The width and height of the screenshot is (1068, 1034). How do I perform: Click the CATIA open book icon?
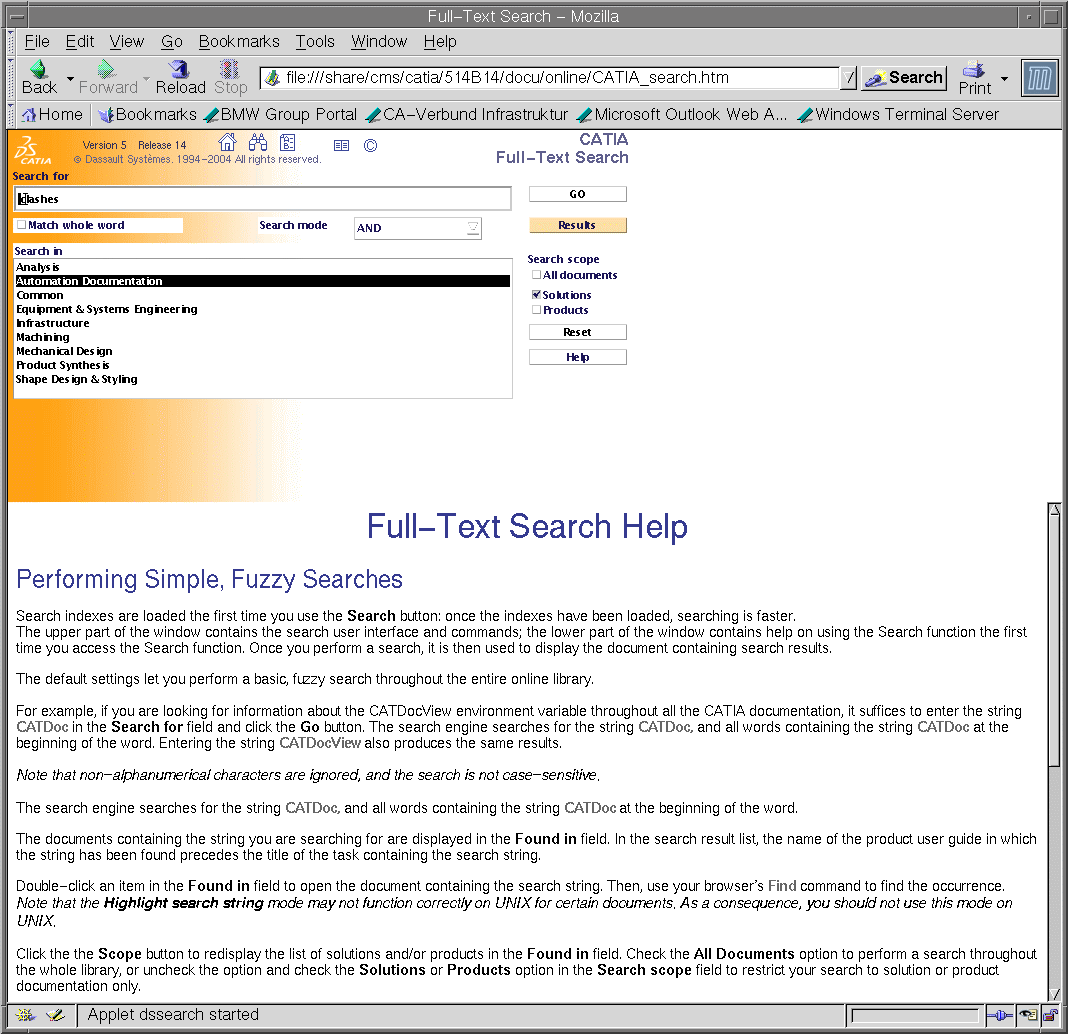[x=341, y=145]
